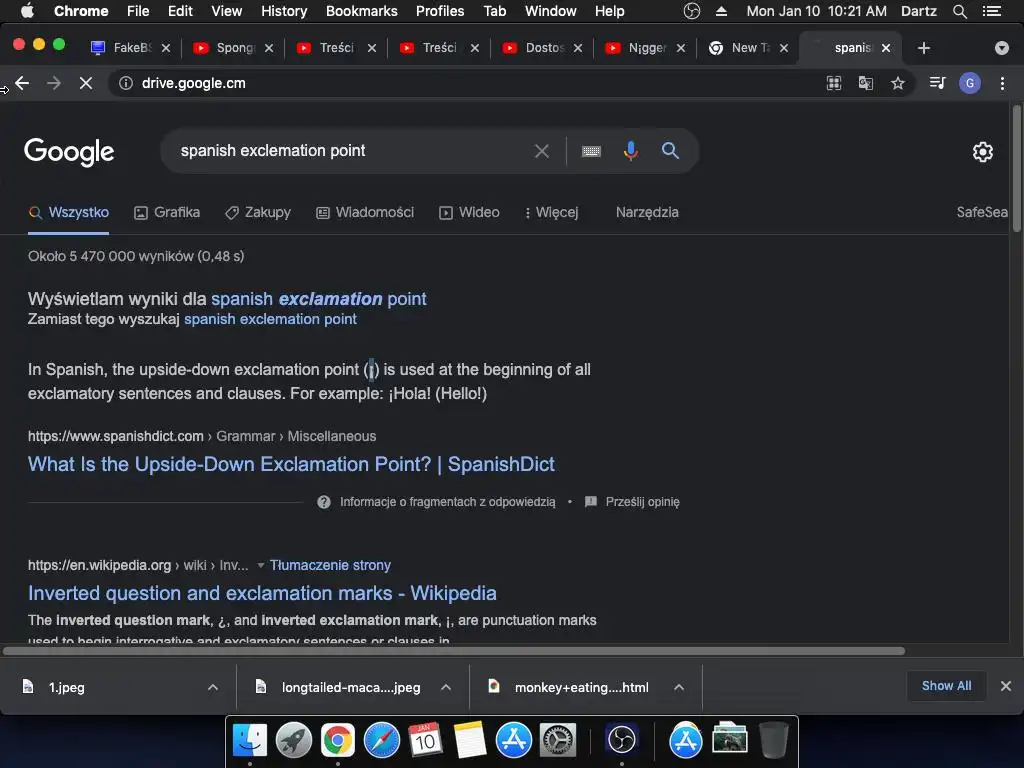Open Chrome three-dot menu
This screenshot has height=768, width=1024.
pos(1002,83)
